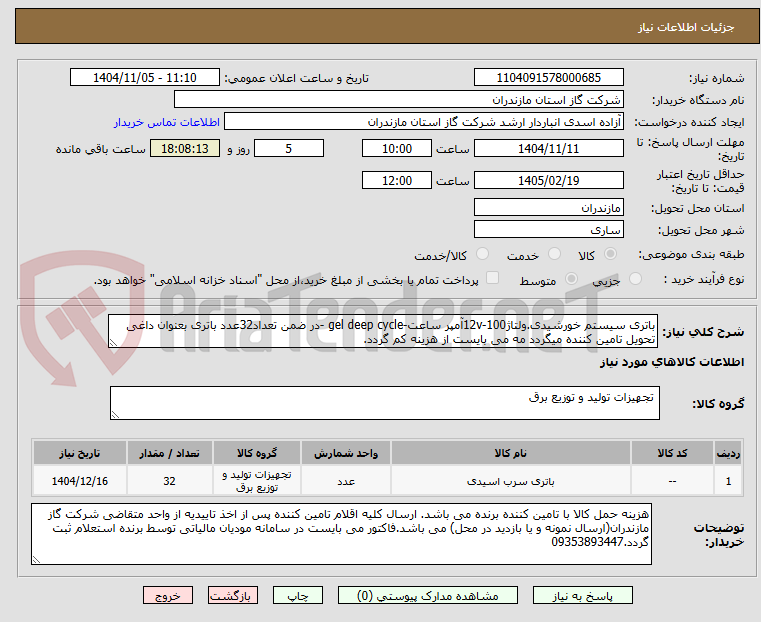The image size is (761, 622).
Task: Click the شرح کلی نیاز description textarea
Action: click(x=383, y=331)
